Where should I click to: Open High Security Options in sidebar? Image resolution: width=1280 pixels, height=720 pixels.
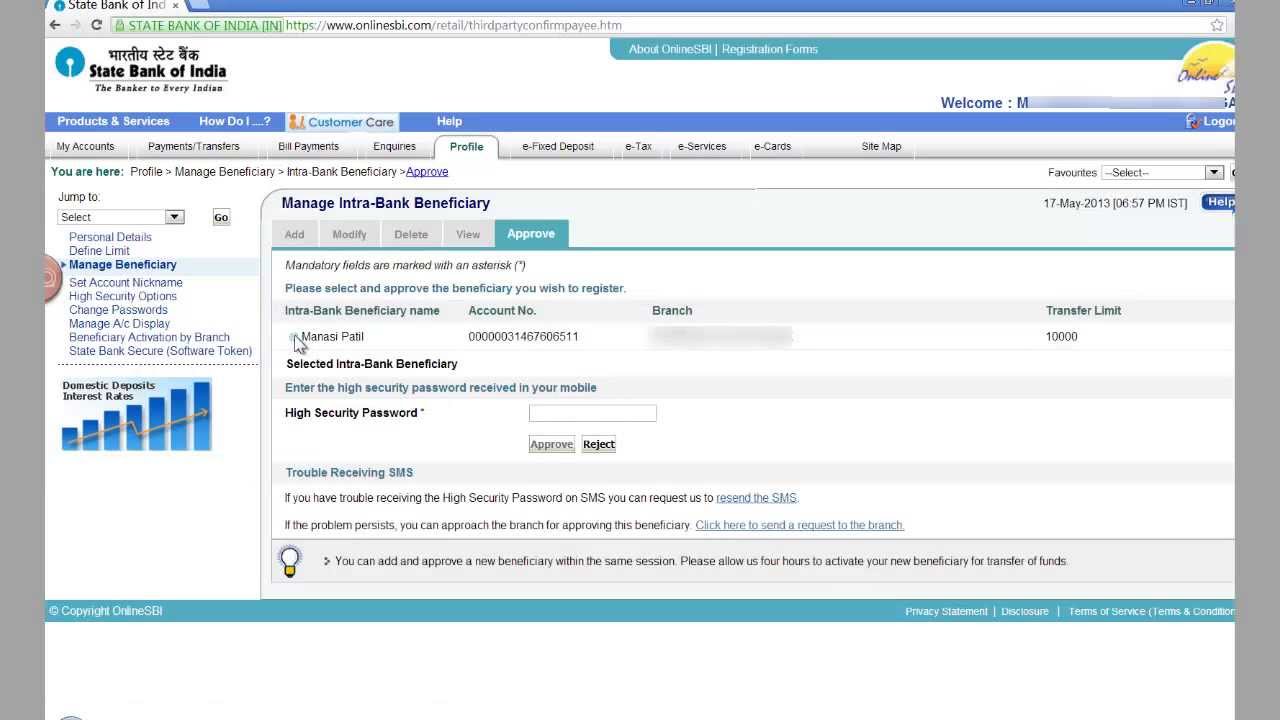(x=123, y=296)
